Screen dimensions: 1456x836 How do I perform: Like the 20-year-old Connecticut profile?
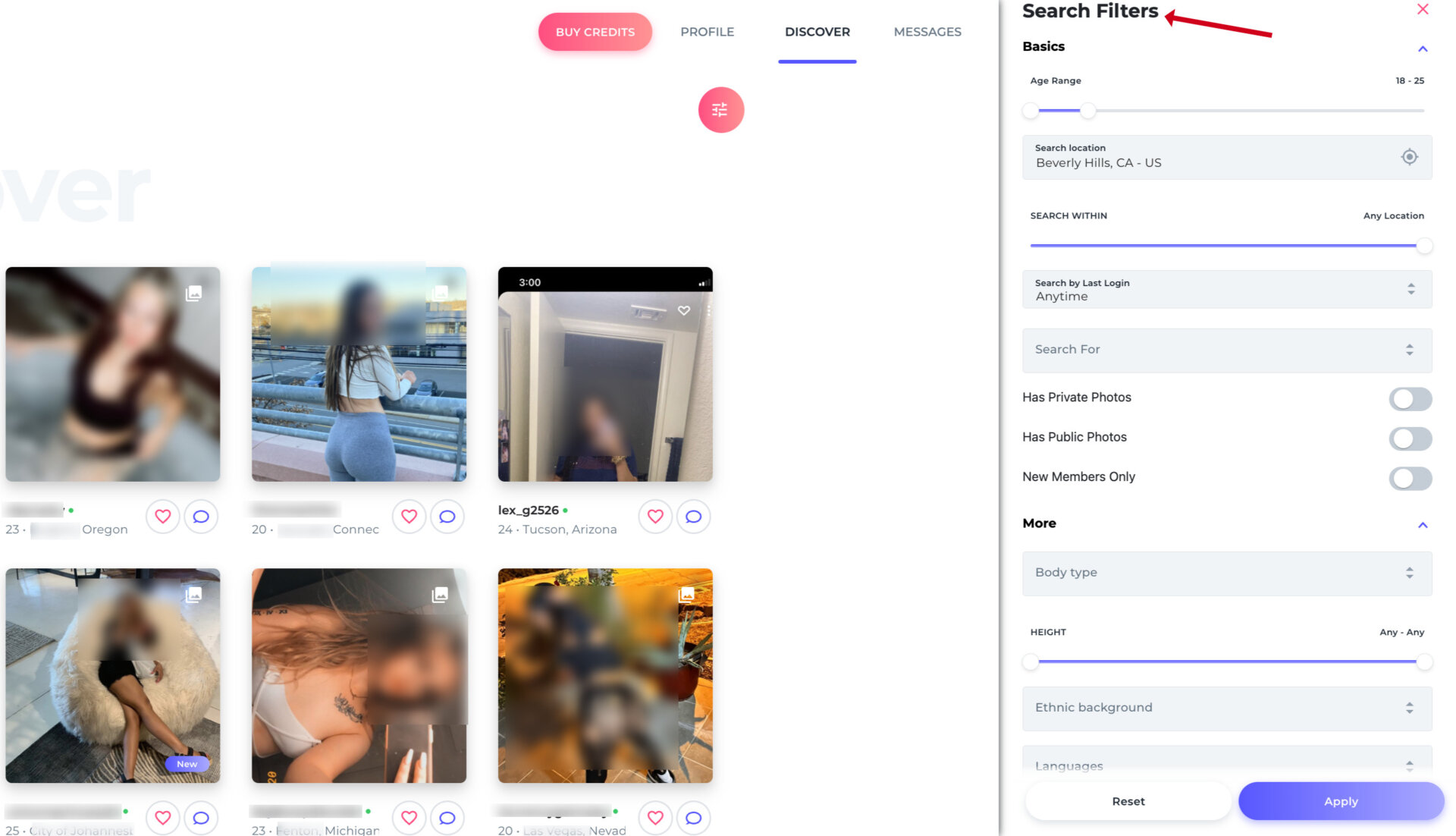point(409,517)
